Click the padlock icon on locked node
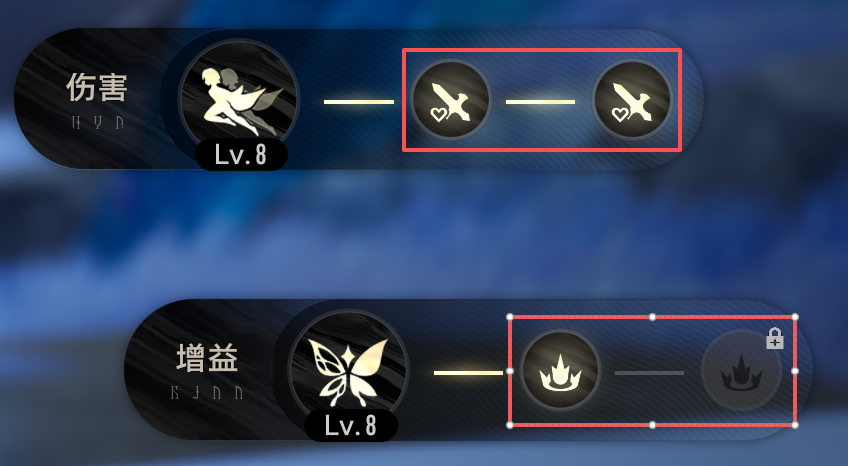 pos(775,338)
